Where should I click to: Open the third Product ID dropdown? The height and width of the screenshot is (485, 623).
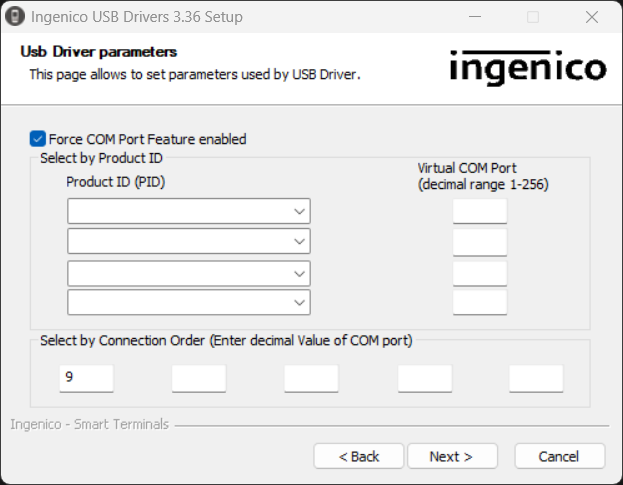[x=189, y=273]
